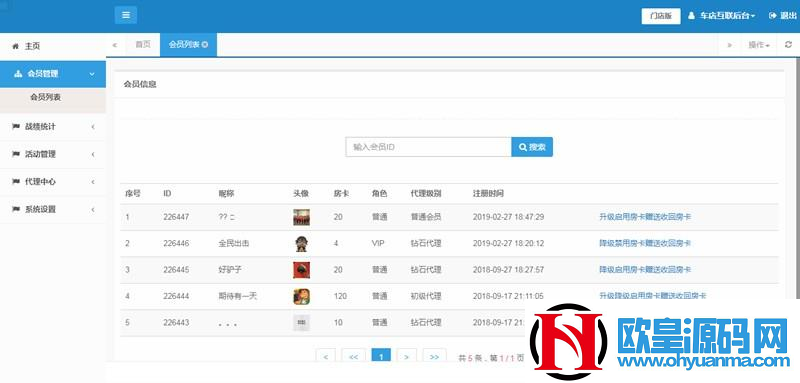Image resolution: width=800 pixels, height=383 pixels.
Task: Click the nickname 好驴子
Action: pyautogui.click(x=230, y=270)
